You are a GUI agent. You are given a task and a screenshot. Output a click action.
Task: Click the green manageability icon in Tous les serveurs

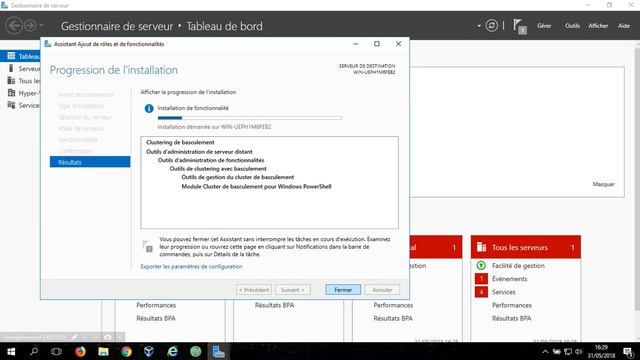(x=481, y=266)
